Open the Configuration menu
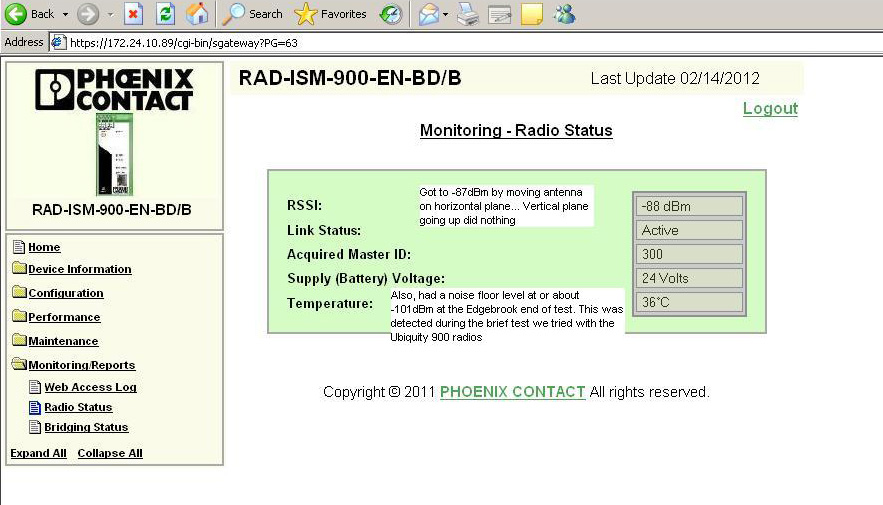 (x=66, y=293)
